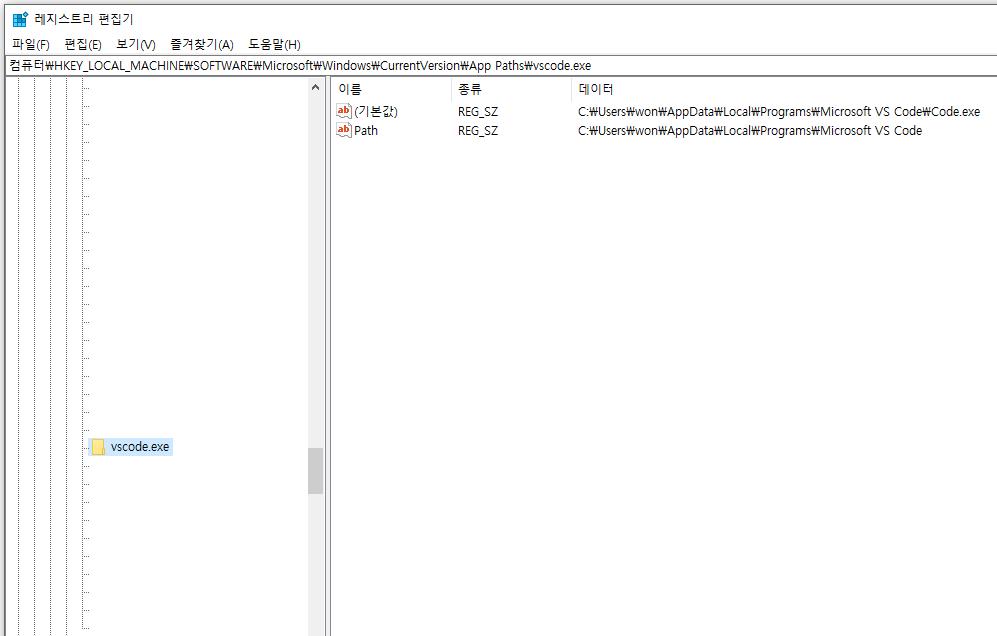The width and height of the screenshot is (997, 636).
Task: Click the tree scrollbar up arrow
Action: [315, 88]
